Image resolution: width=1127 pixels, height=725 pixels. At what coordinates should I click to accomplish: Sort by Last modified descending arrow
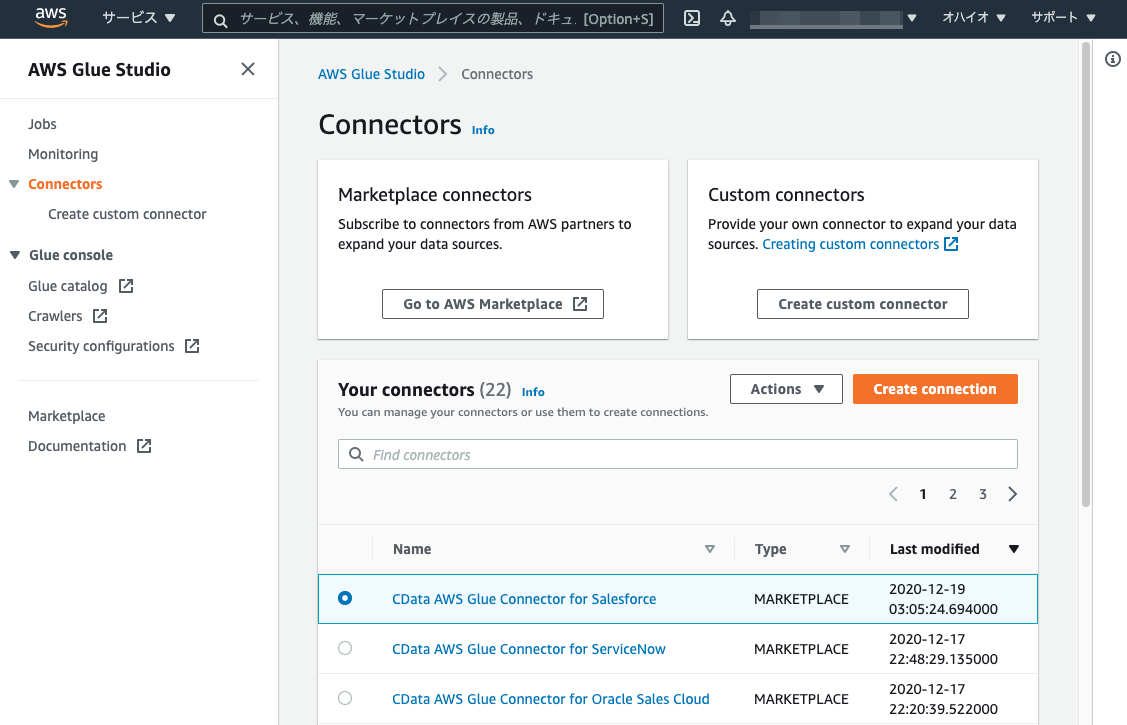point(1014,549)
